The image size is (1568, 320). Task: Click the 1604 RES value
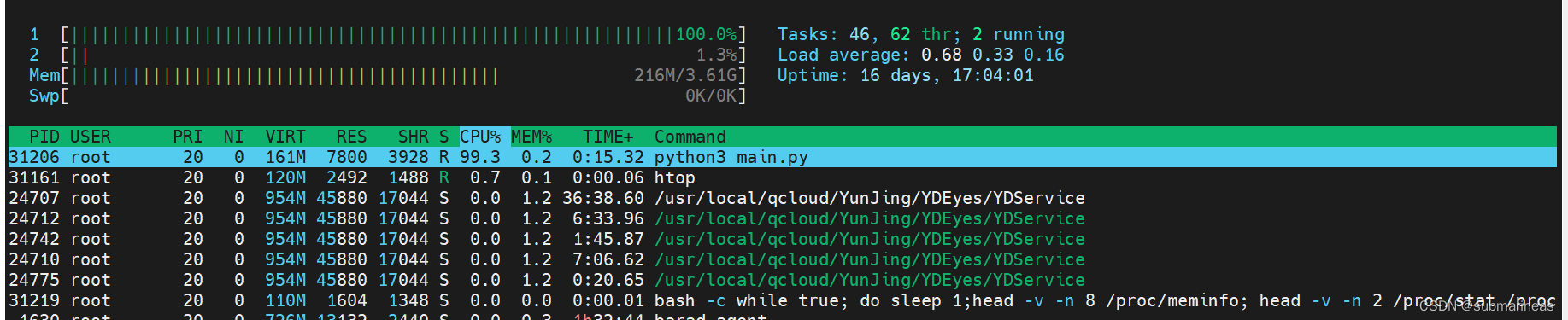pos(347,300)
